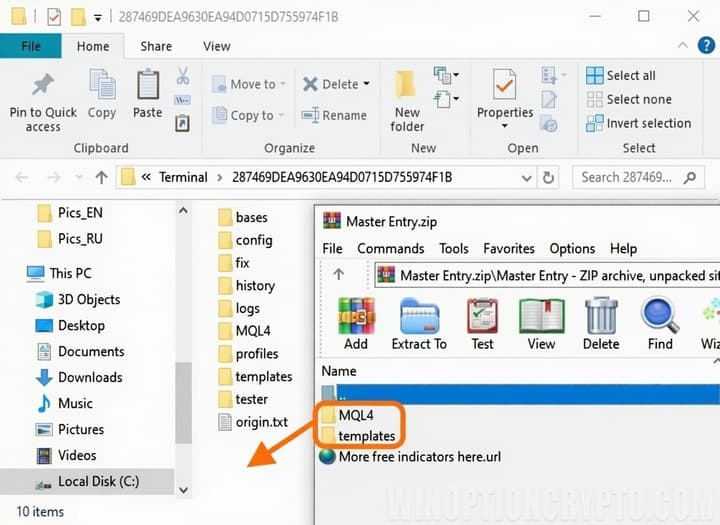Click WinRAR up one level arrow
Image resolution: width=720 pixels, height=525 pixels.
pyautogui.click(x=338, y=274)
